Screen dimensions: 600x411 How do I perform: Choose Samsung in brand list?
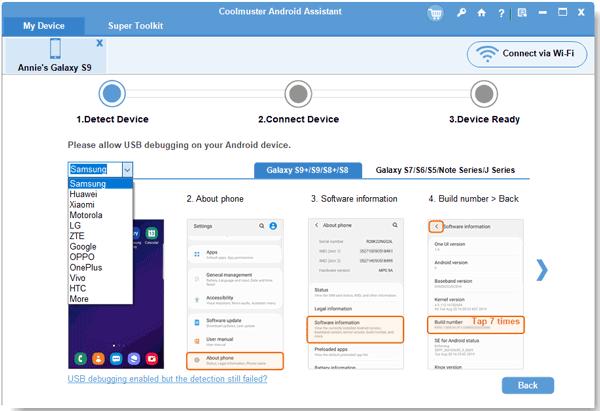coord(100,184)
